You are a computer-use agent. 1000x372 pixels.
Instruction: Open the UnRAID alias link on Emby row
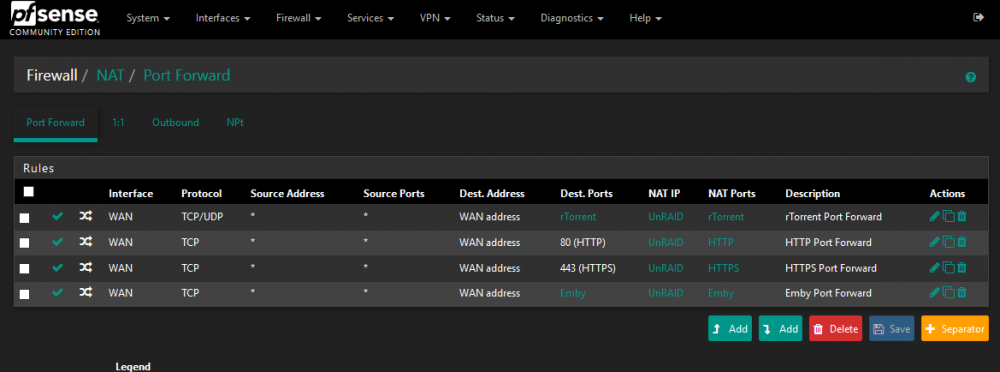pos(666,294)
